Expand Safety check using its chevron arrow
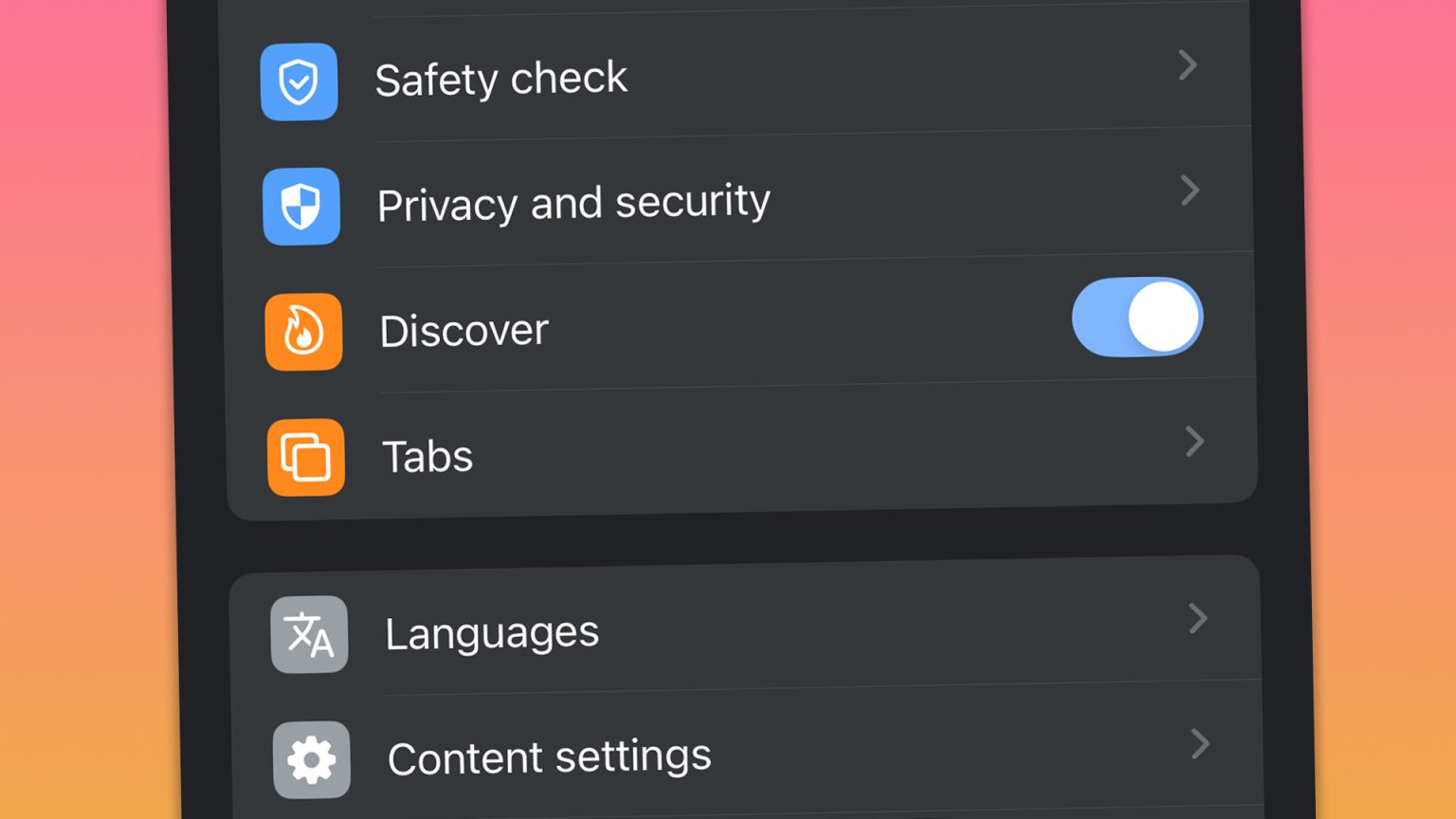 (1187, 65)
